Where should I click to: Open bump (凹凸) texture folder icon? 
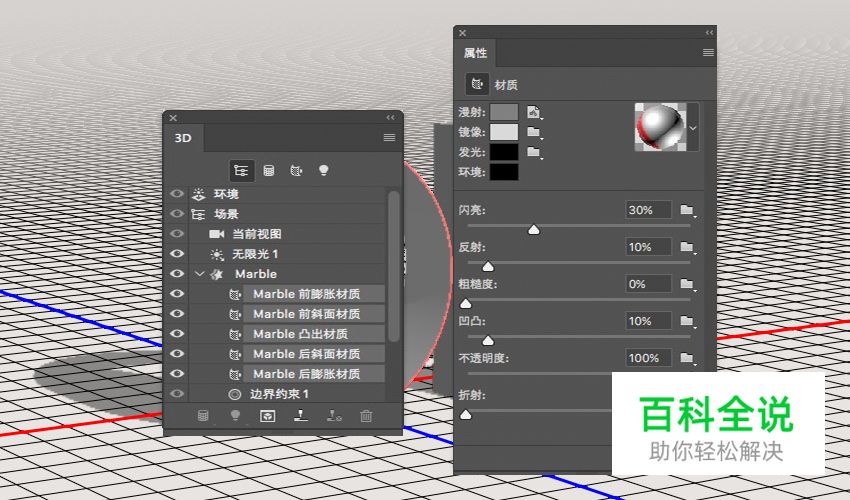[x=687, y=321]
